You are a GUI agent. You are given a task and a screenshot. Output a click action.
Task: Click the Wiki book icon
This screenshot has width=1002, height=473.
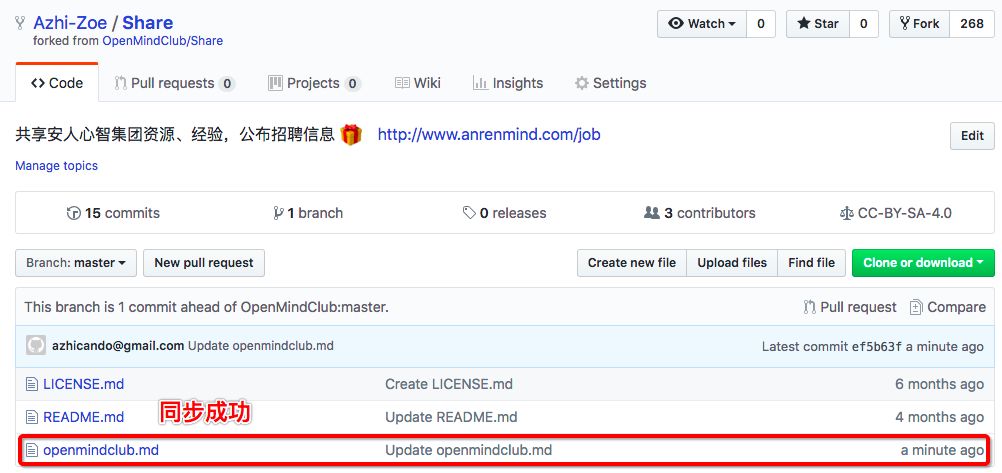point(402,83)
